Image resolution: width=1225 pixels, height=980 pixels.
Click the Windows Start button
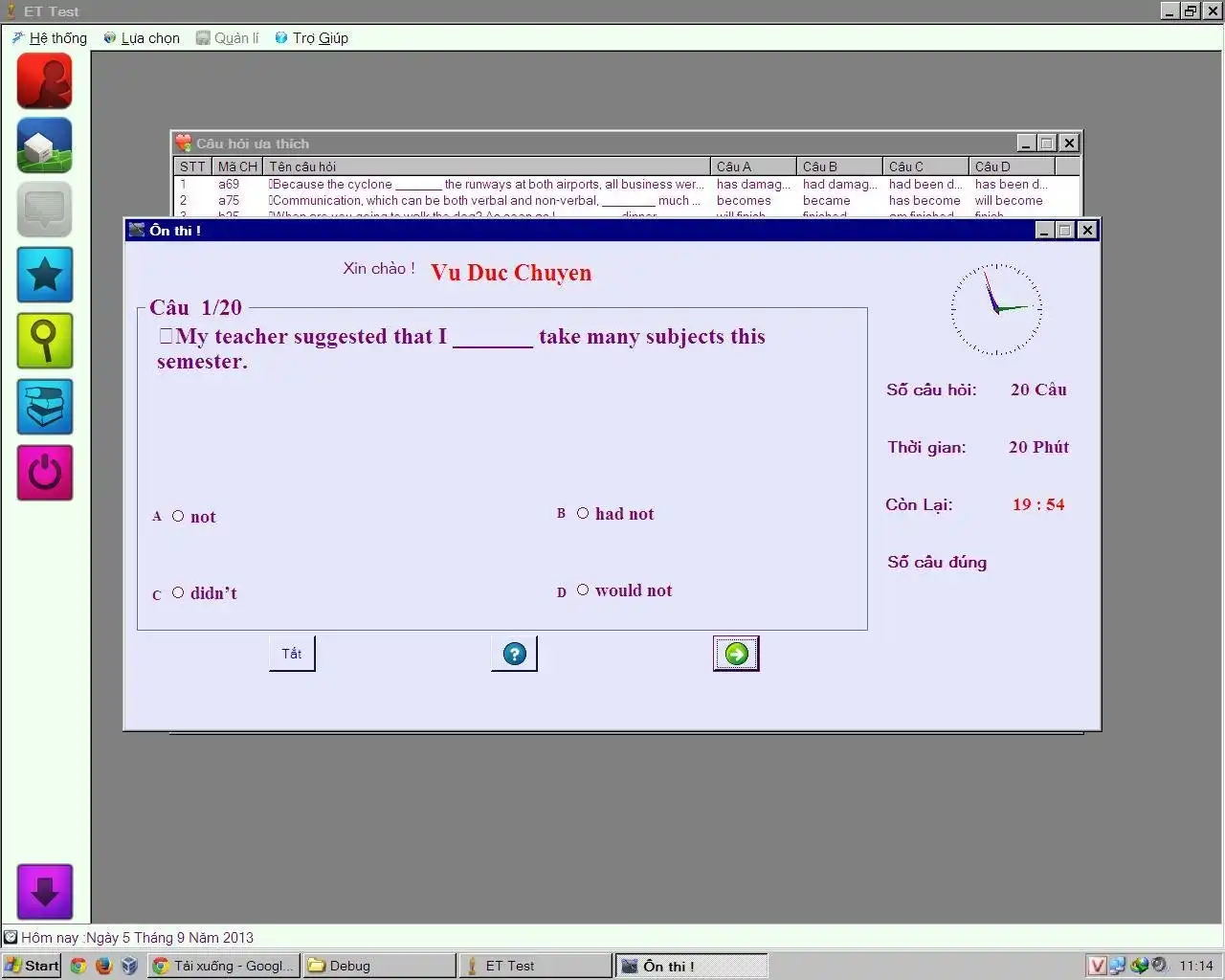(32, 966)
